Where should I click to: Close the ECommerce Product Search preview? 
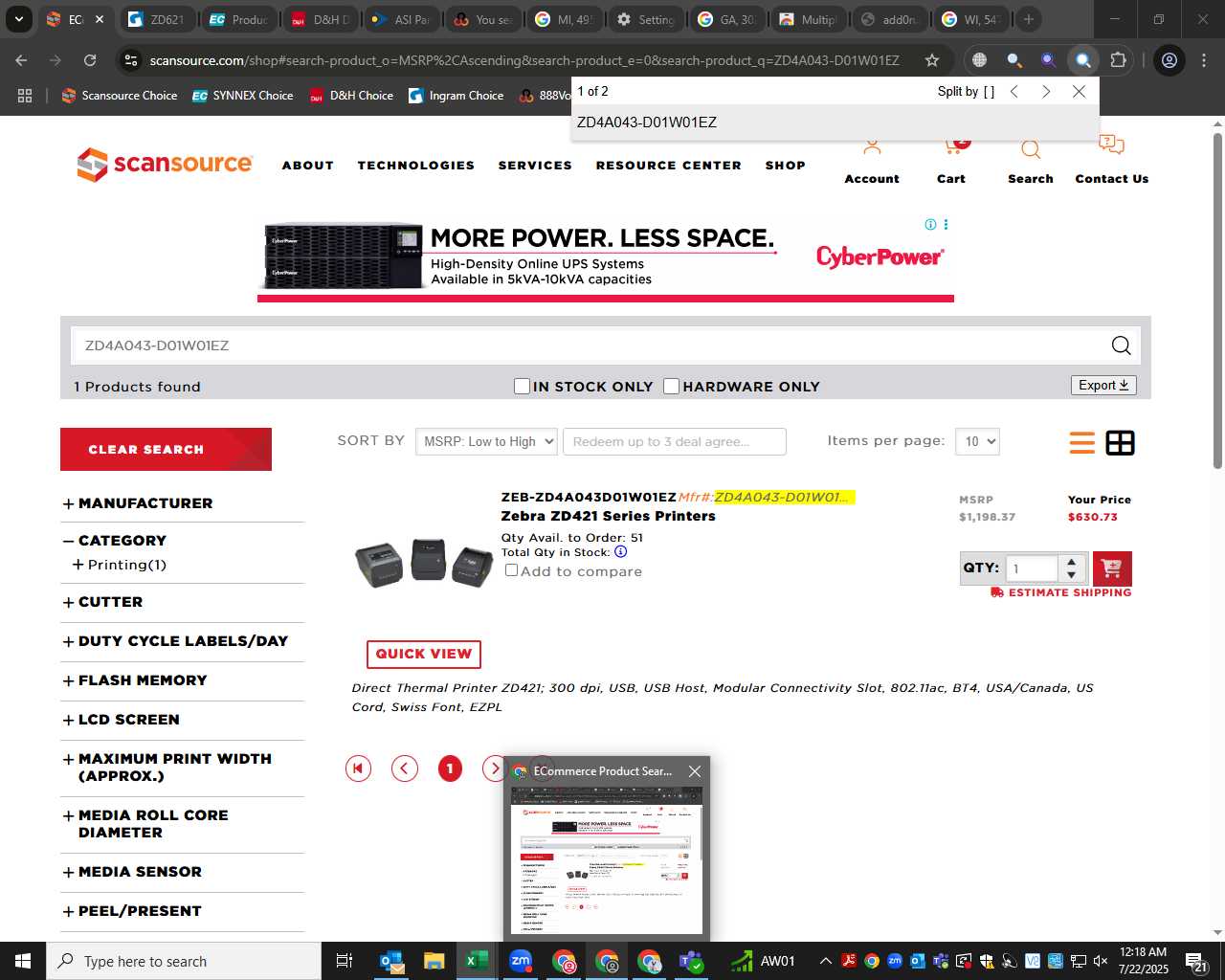(x=695, y=771)
